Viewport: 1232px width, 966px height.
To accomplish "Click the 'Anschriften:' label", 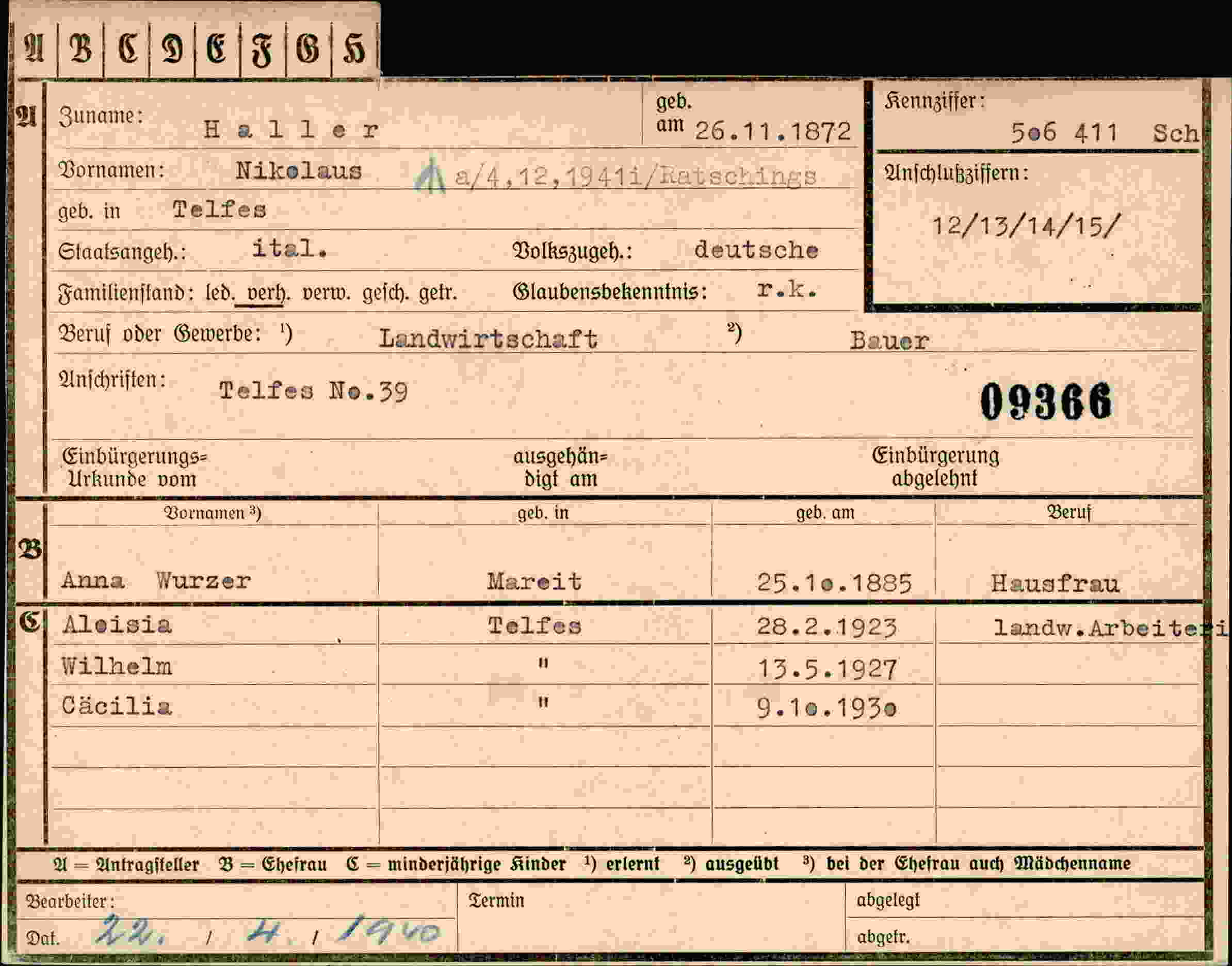I will tap(112, 379).
